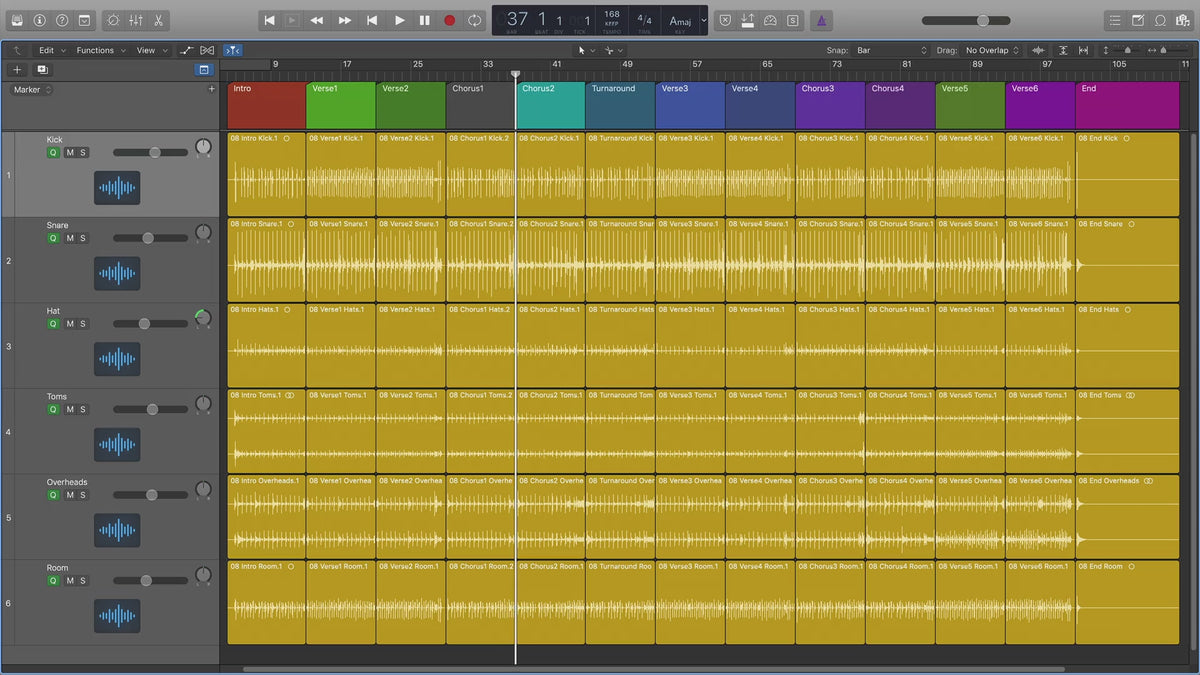Expand the Marker global track selector

pos(32,90)
